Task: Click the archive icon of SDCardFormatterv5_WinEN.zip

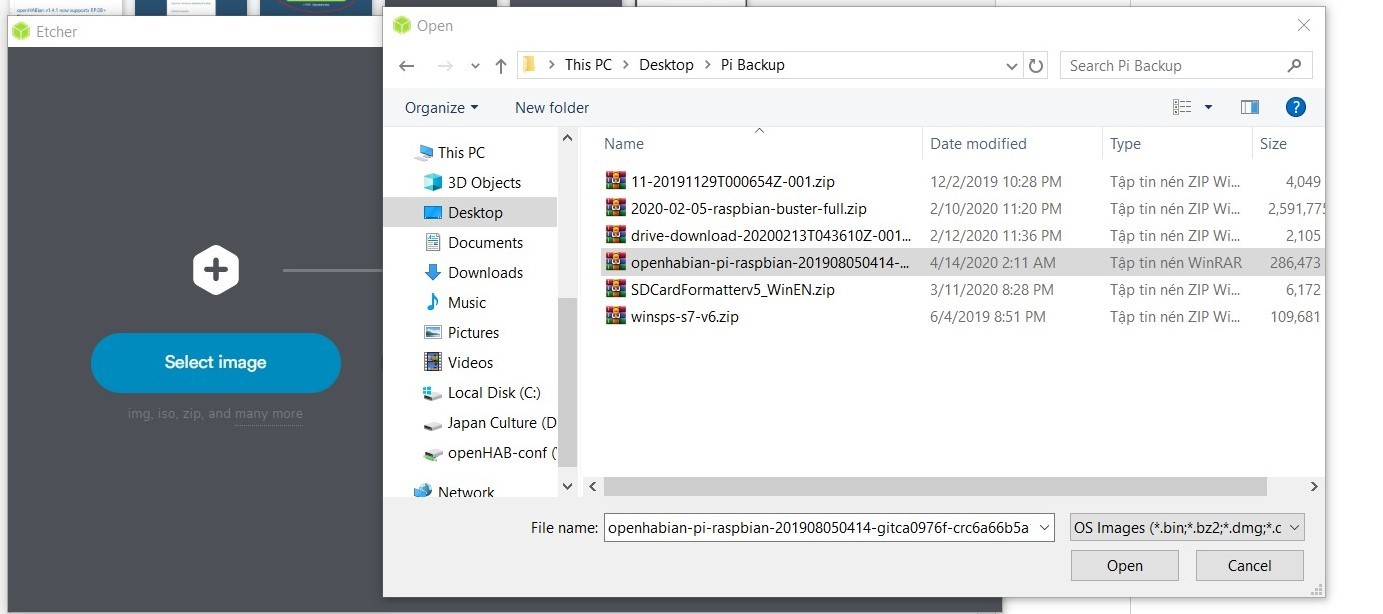Action: pyautogui.click(x=616, y=289)
